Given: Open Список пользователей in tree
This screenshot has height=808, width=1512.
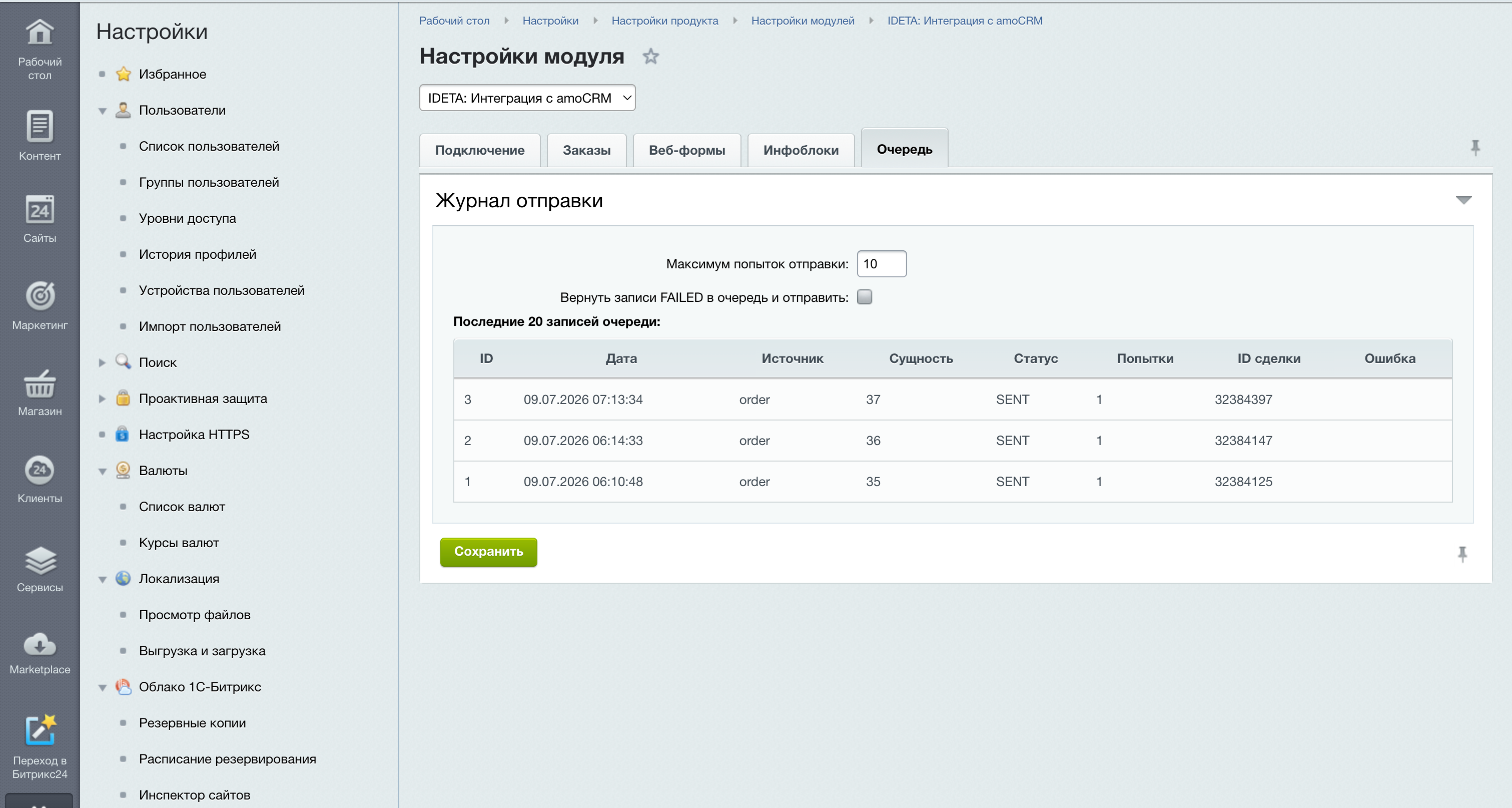Looking at the screenshot, I should pyautogui.click(x=208, y=146).
